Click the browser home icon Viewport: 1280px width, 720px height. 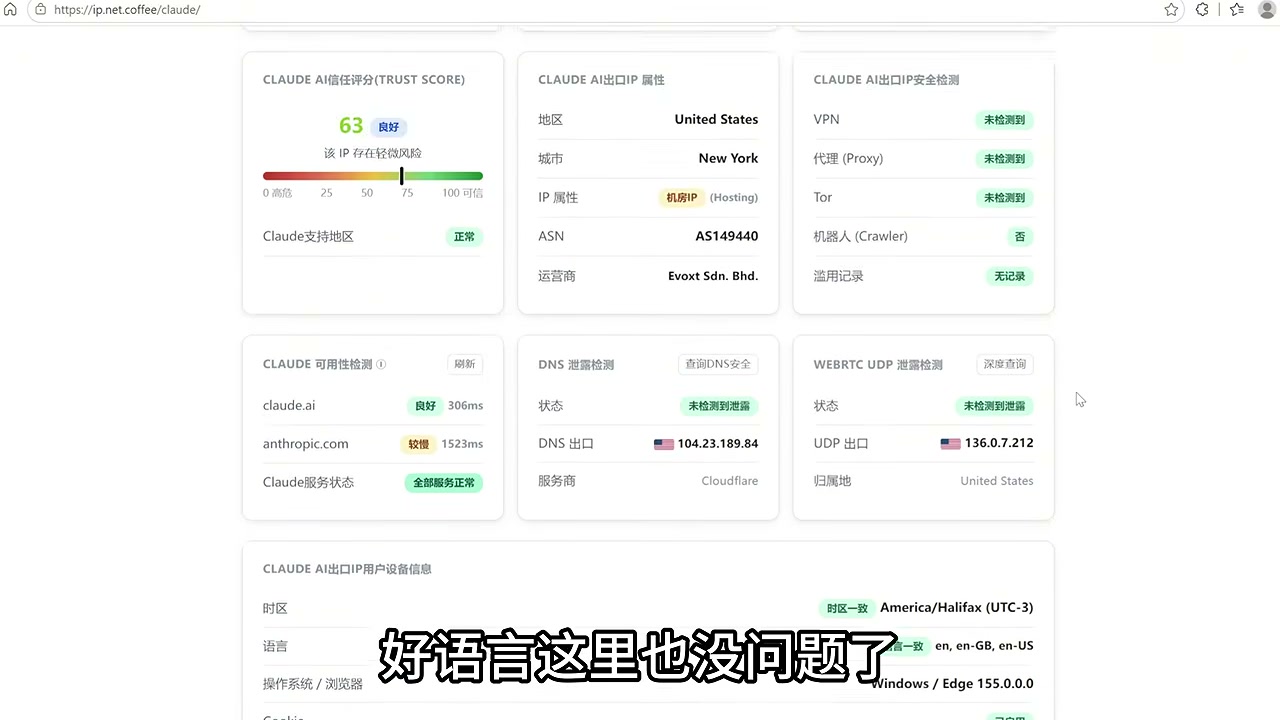pyautogui.click(x=10, y=9)
